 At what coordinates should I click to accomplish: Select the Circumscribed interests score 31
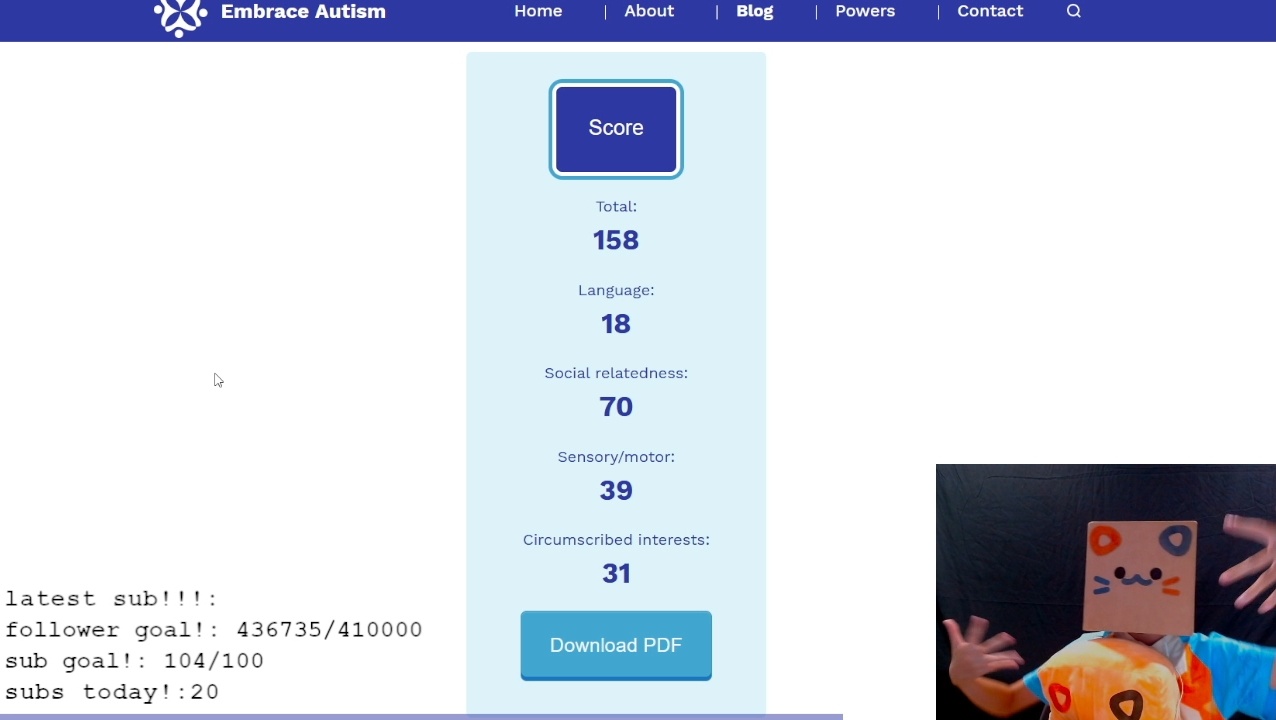coord(616,573)
